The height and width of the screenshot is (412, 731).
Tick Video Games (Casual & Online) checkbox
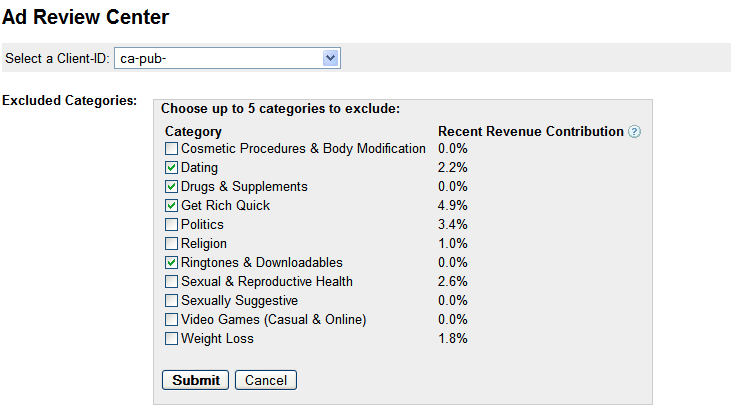coord(172,320)
